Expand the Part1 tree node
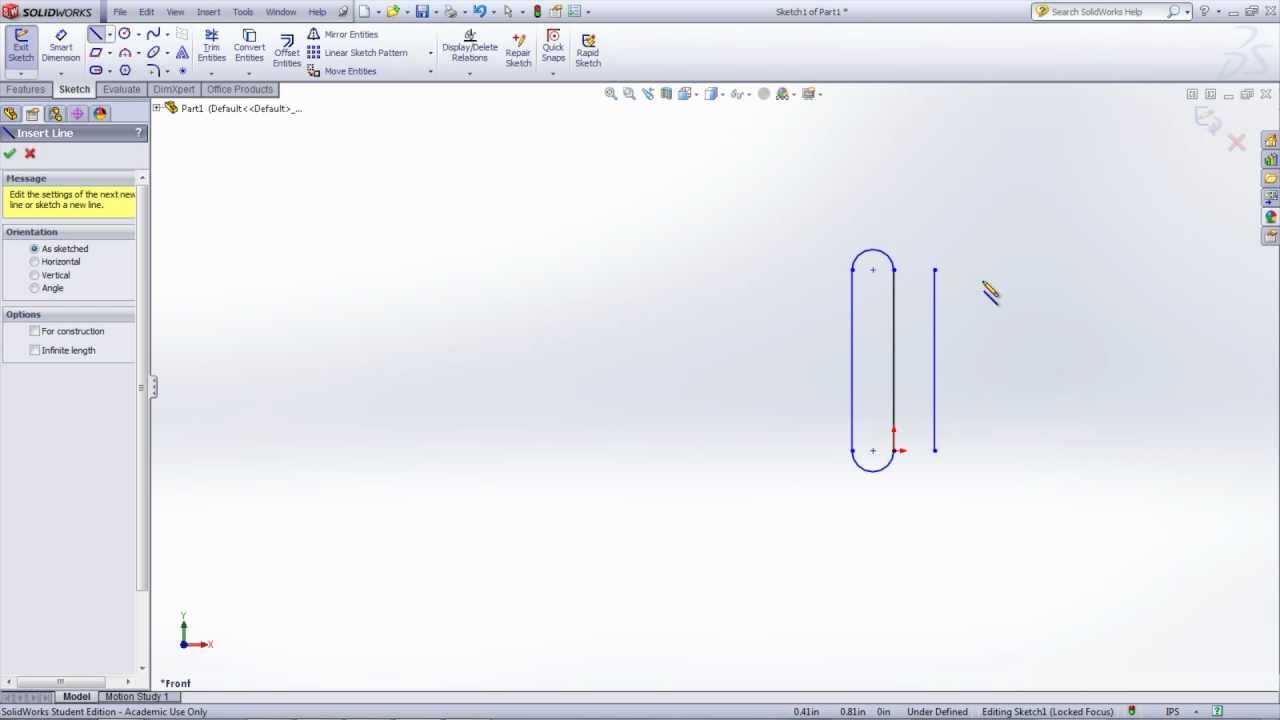The width and height of the screenshot is (1280, 720). (x=157, y=108)
